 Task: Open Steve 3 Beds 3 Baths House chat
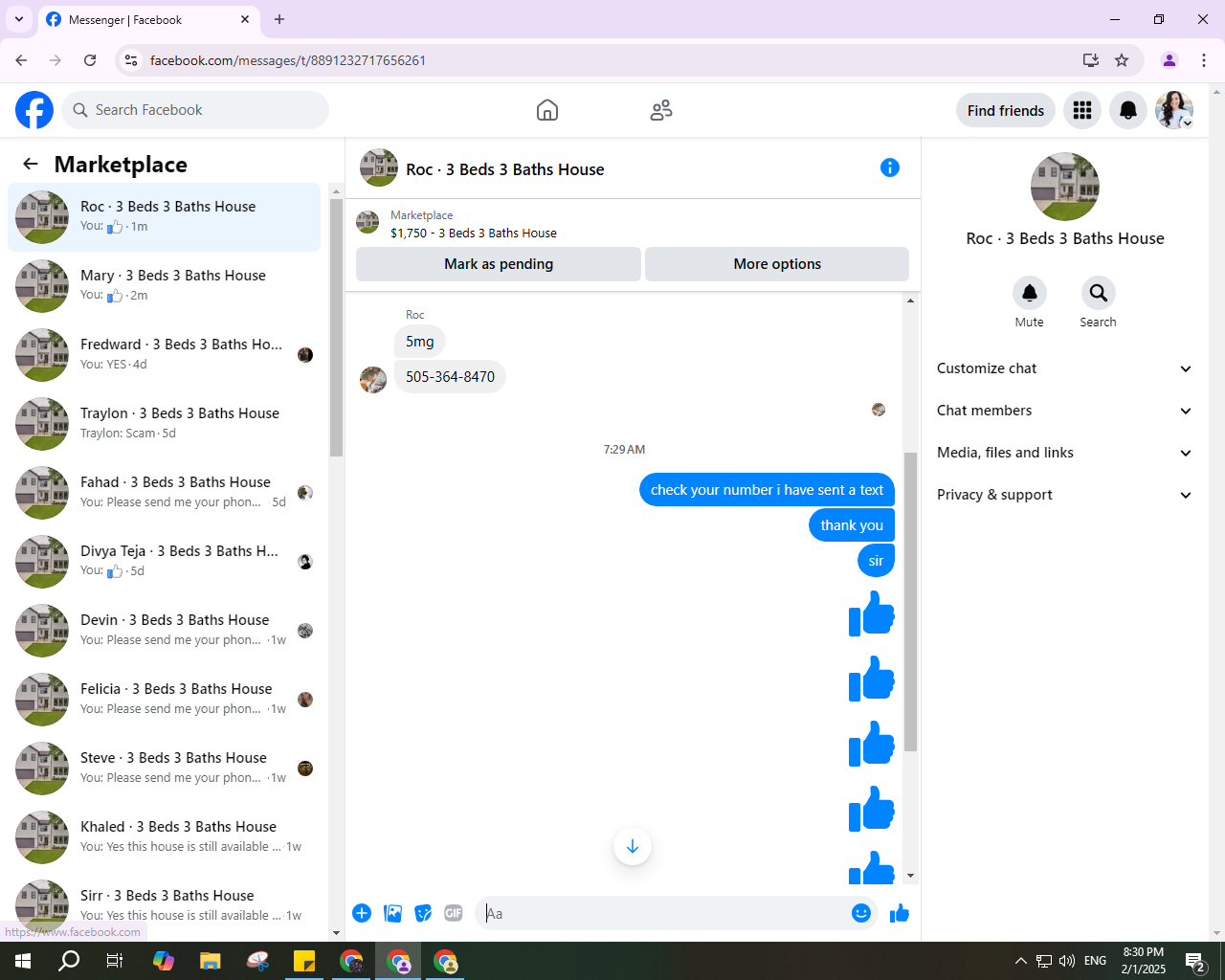pos(165,768)
